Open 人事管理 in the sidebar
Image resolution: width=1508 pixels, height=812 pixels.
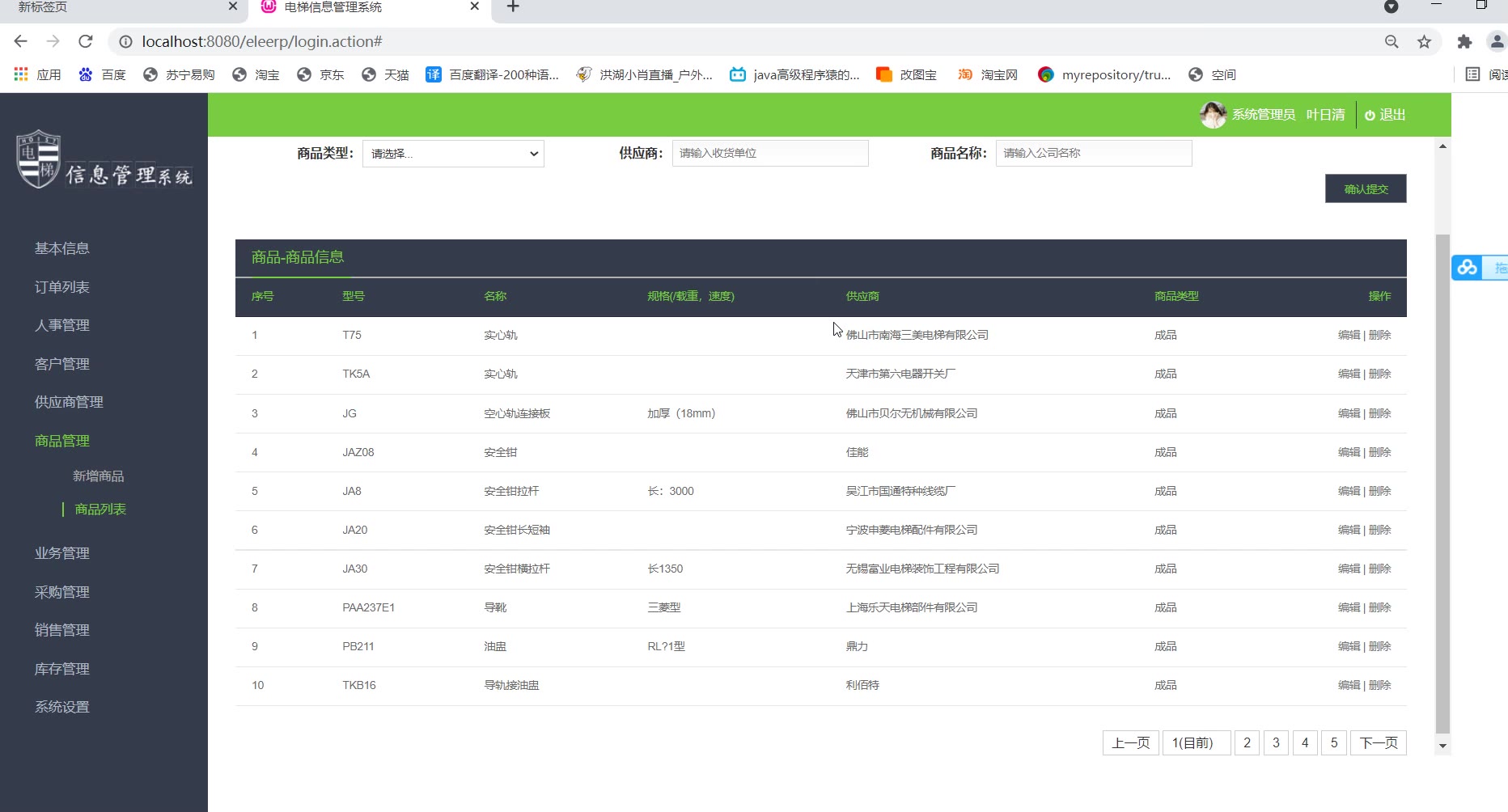pos(62,325)
